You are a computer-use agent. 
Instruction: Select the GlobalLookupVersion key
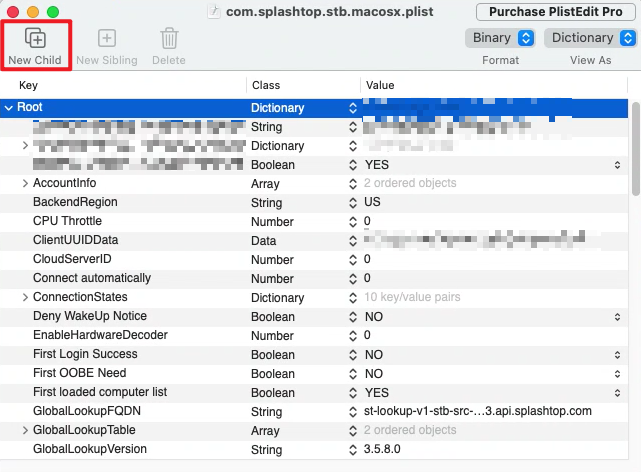90,449
